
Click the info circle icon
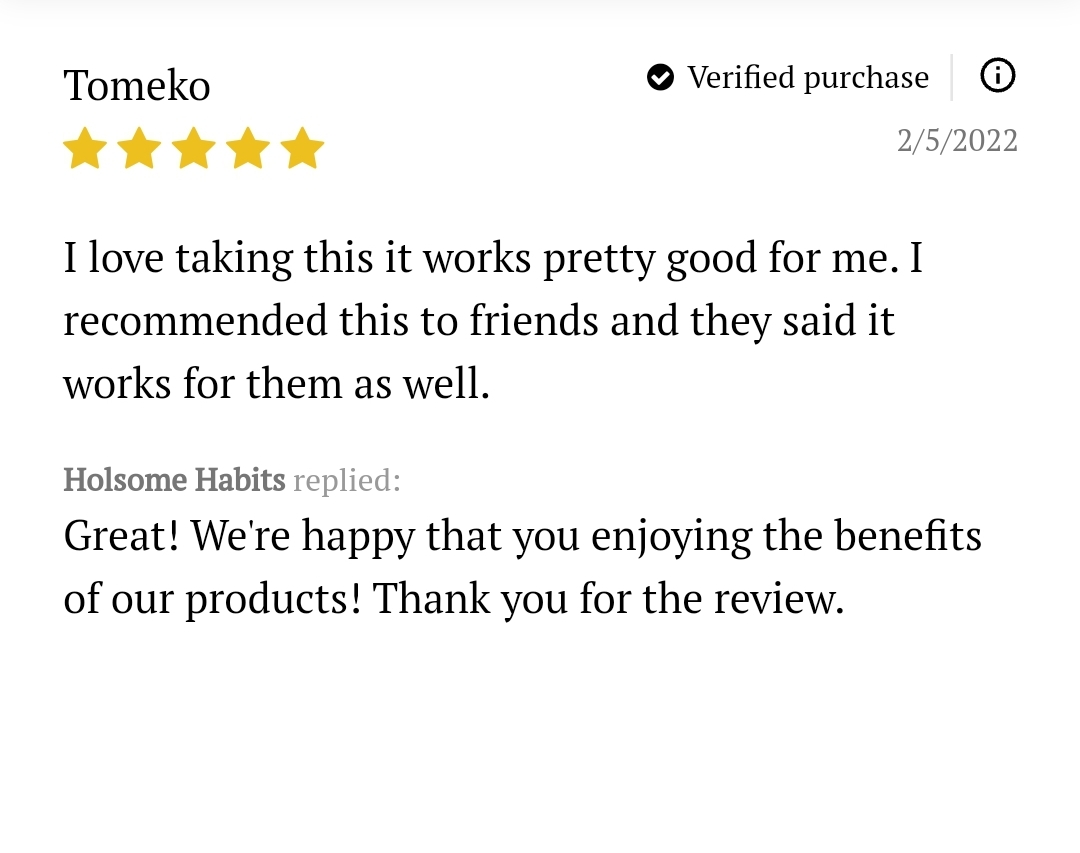(997, 76)
